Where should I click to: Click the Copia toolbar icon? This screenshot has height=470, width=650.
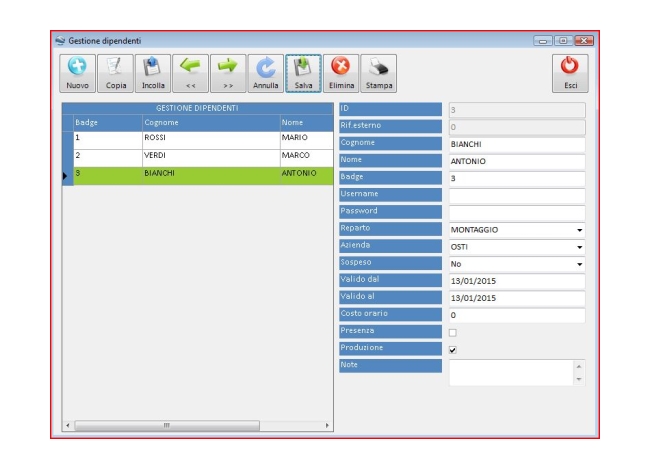(x=115, y=73)
